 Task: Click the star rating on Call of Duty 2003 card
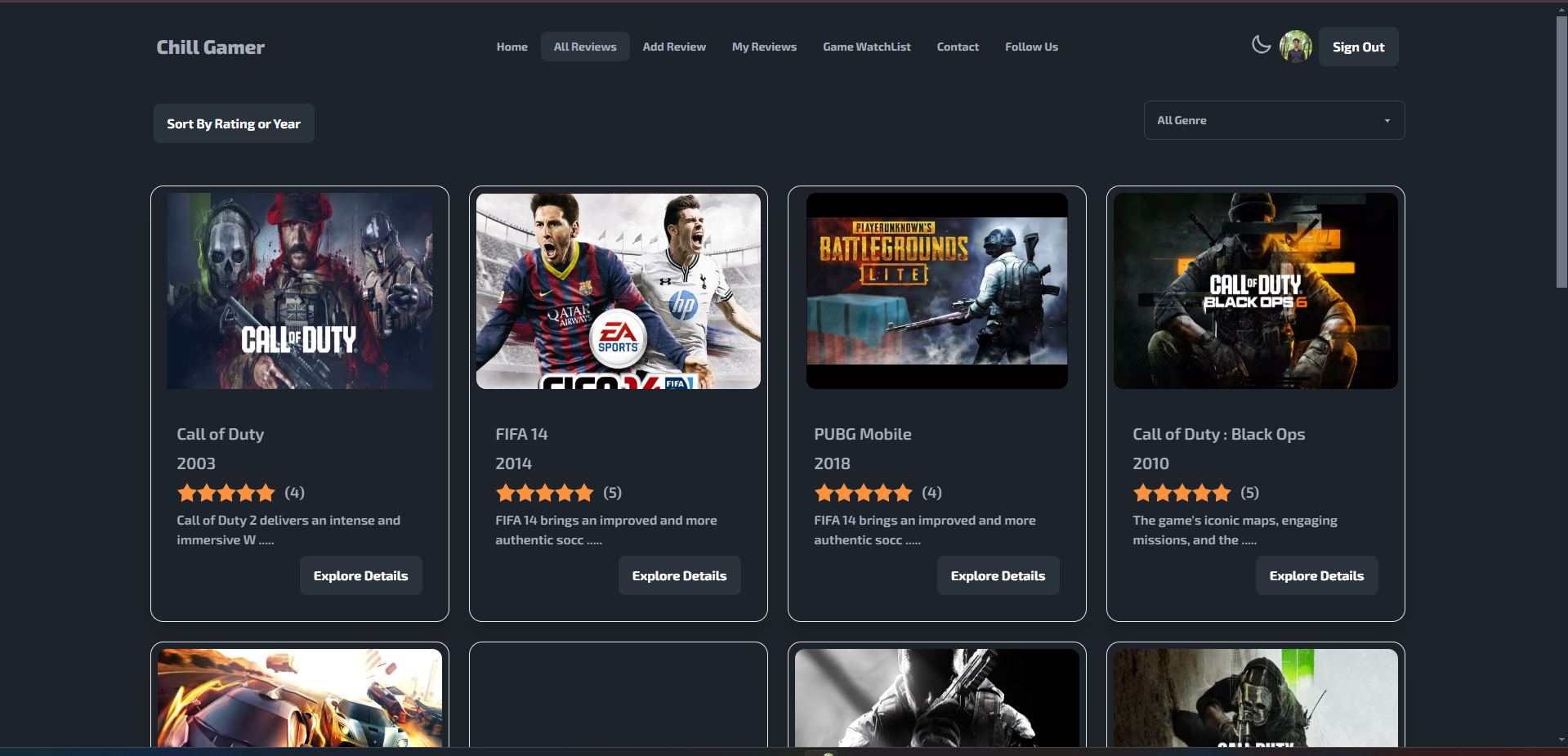226,493
